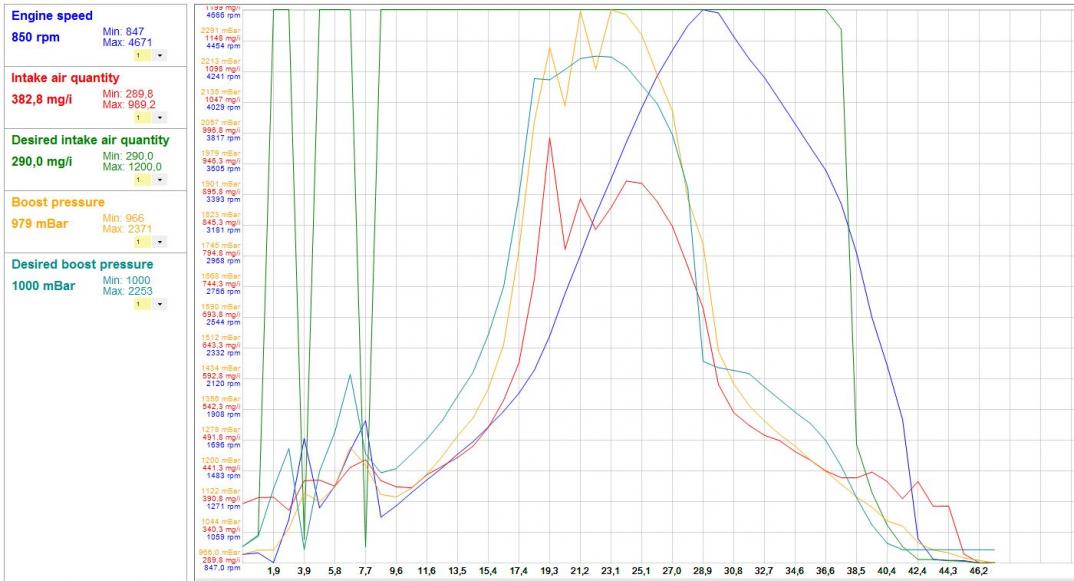Screen dimensions: 1074x581
Task: Click the 11,6 time axis label
Action: click(427, 571)
